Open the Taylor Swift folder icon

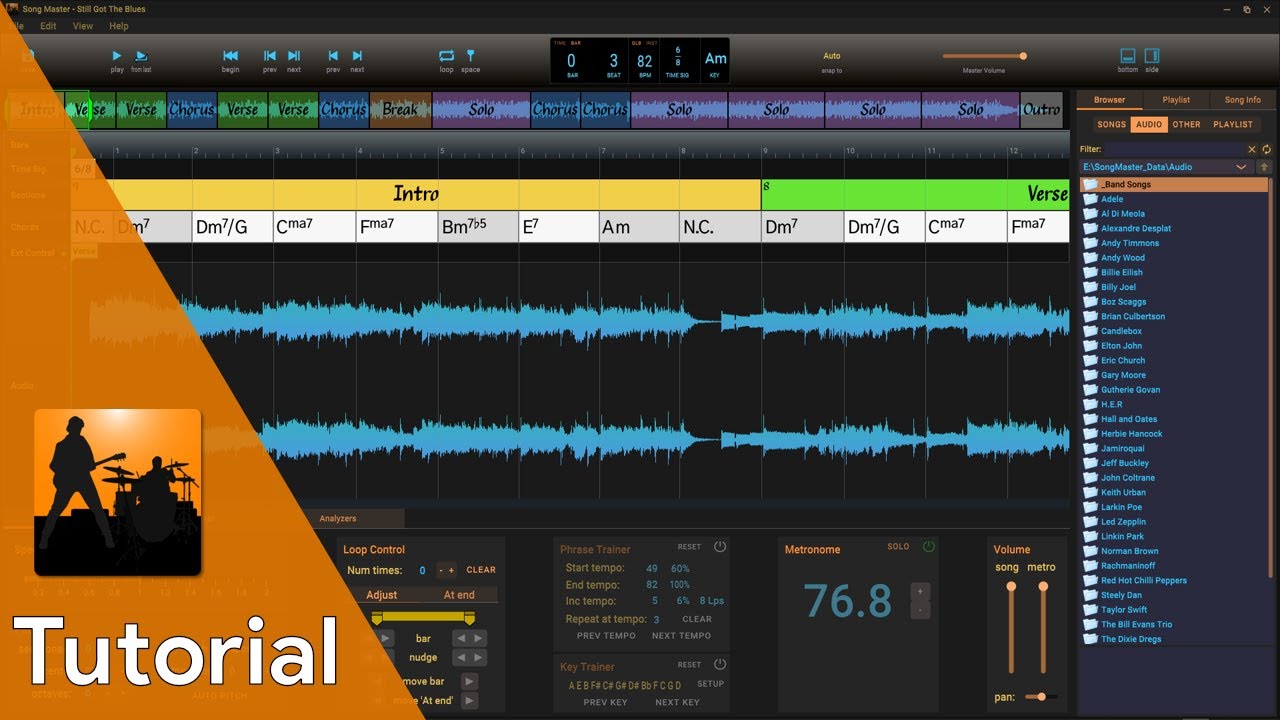pos(1091,609)
